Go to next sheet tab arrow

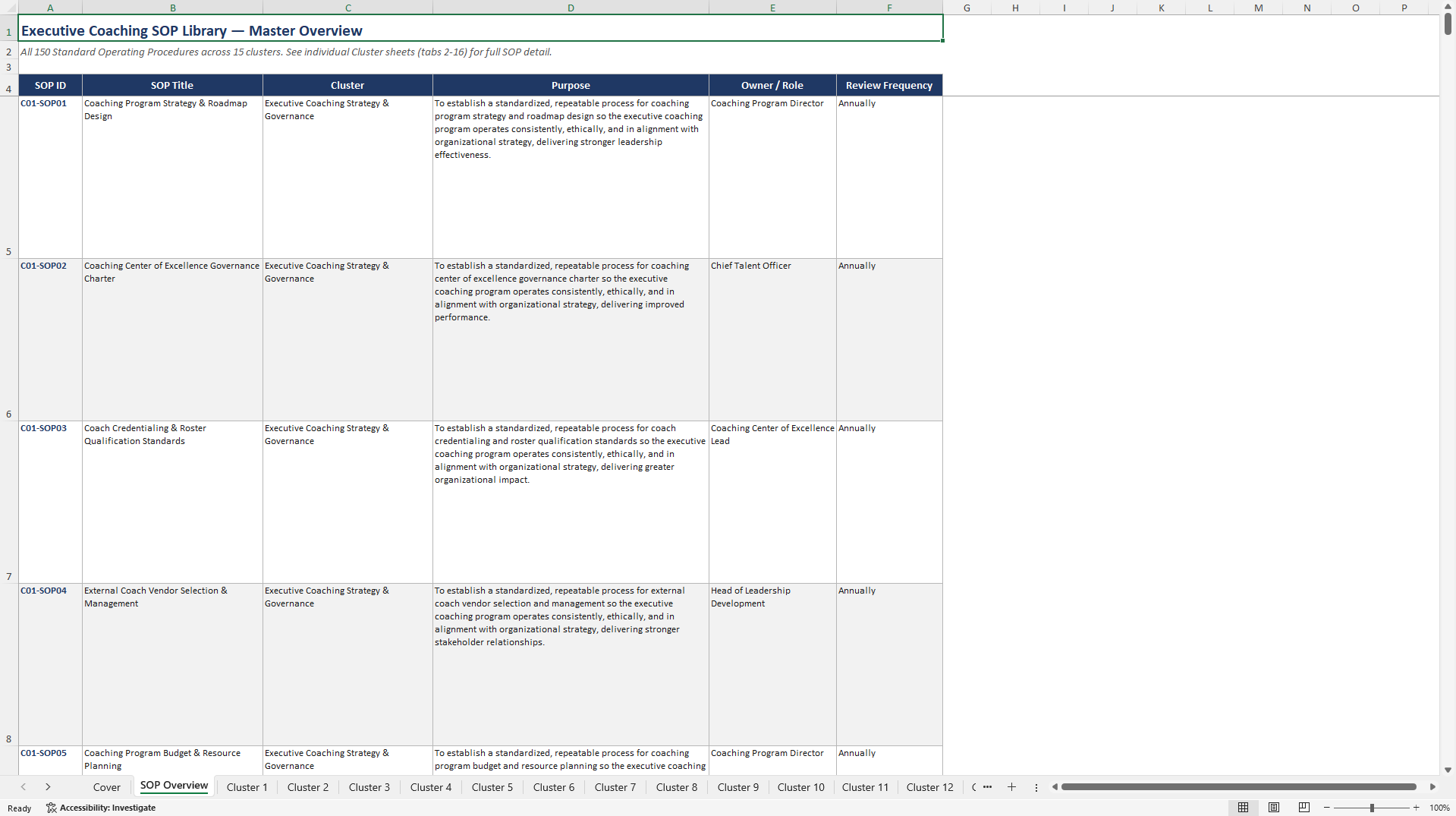click(x=48, y=787)
